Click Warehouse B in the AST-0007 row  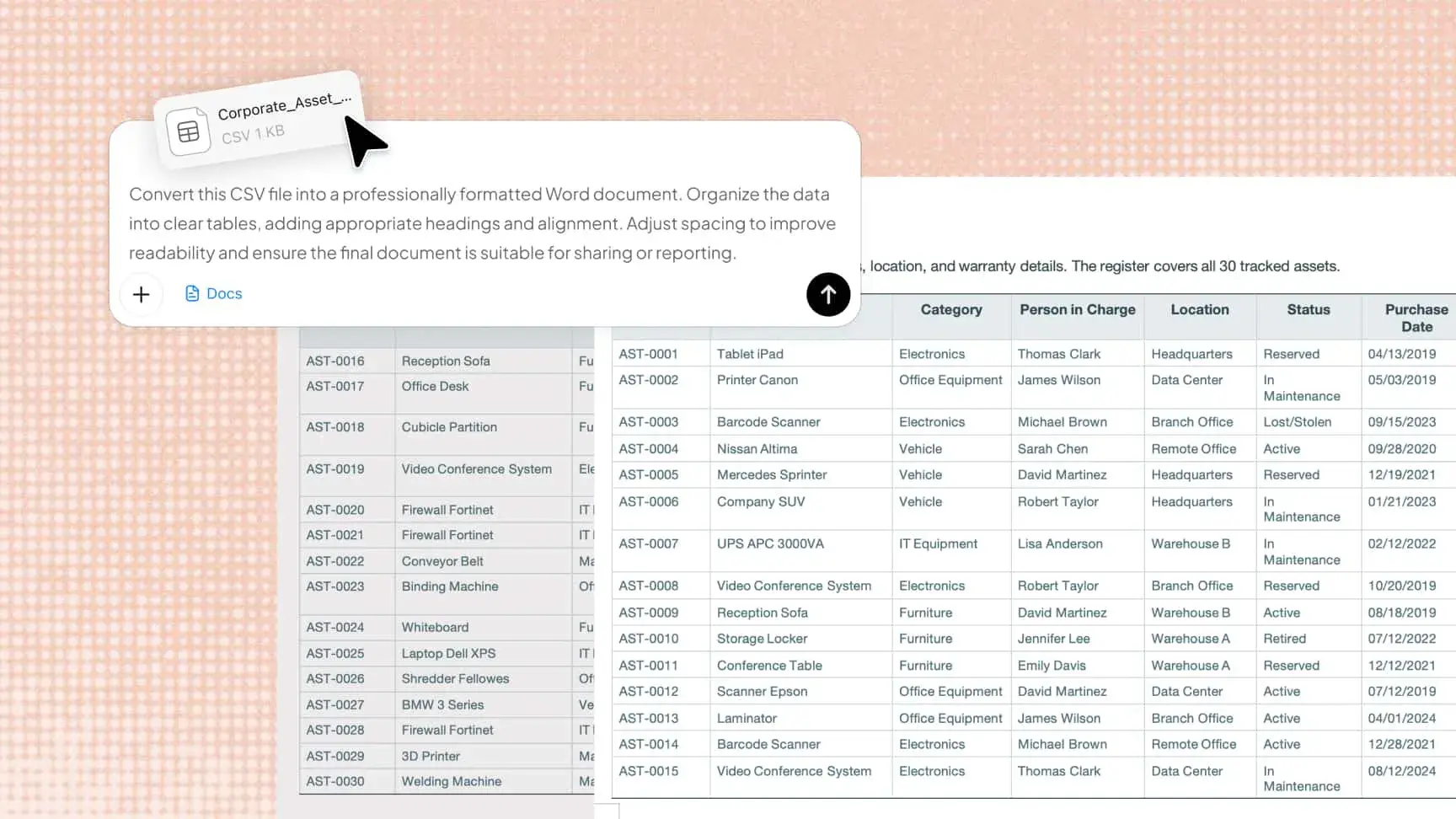(x=1191, y=544)
